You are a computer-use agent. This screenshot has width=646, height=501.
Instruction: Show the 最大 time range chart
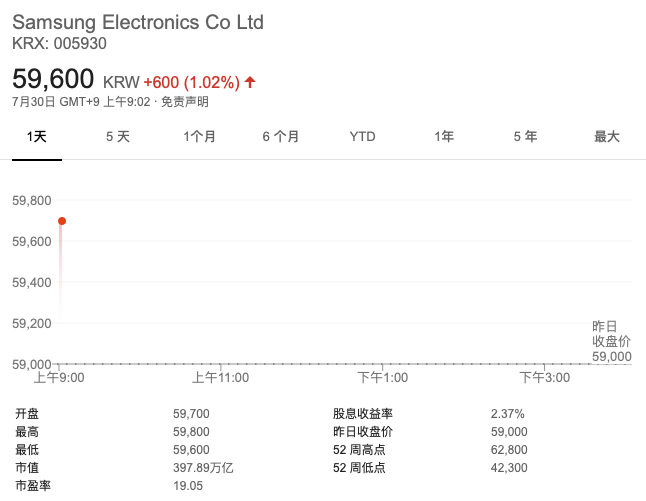607,136
